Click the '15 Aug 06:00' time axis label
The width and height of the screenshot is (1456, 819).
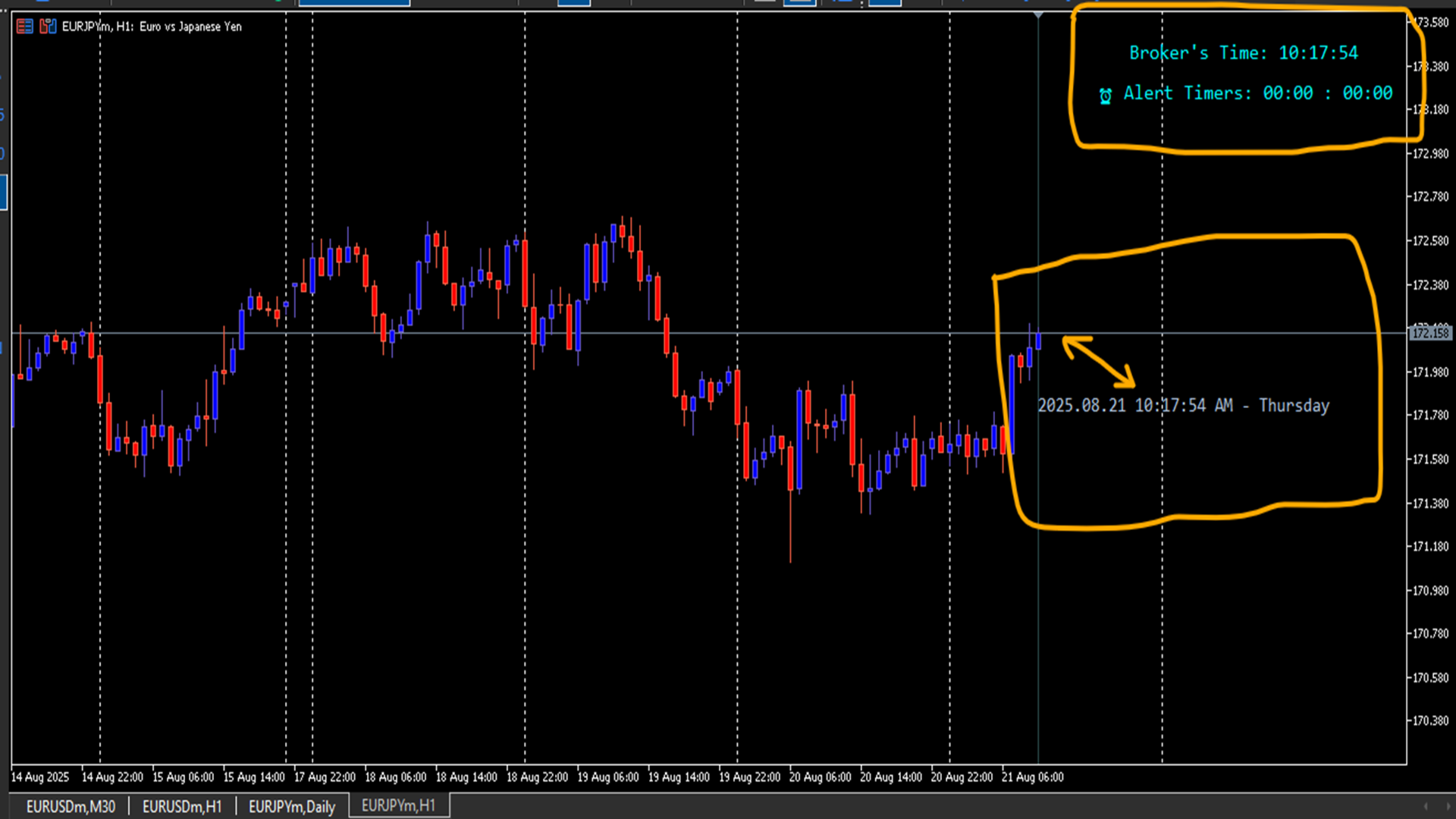(x=183, y=777)
